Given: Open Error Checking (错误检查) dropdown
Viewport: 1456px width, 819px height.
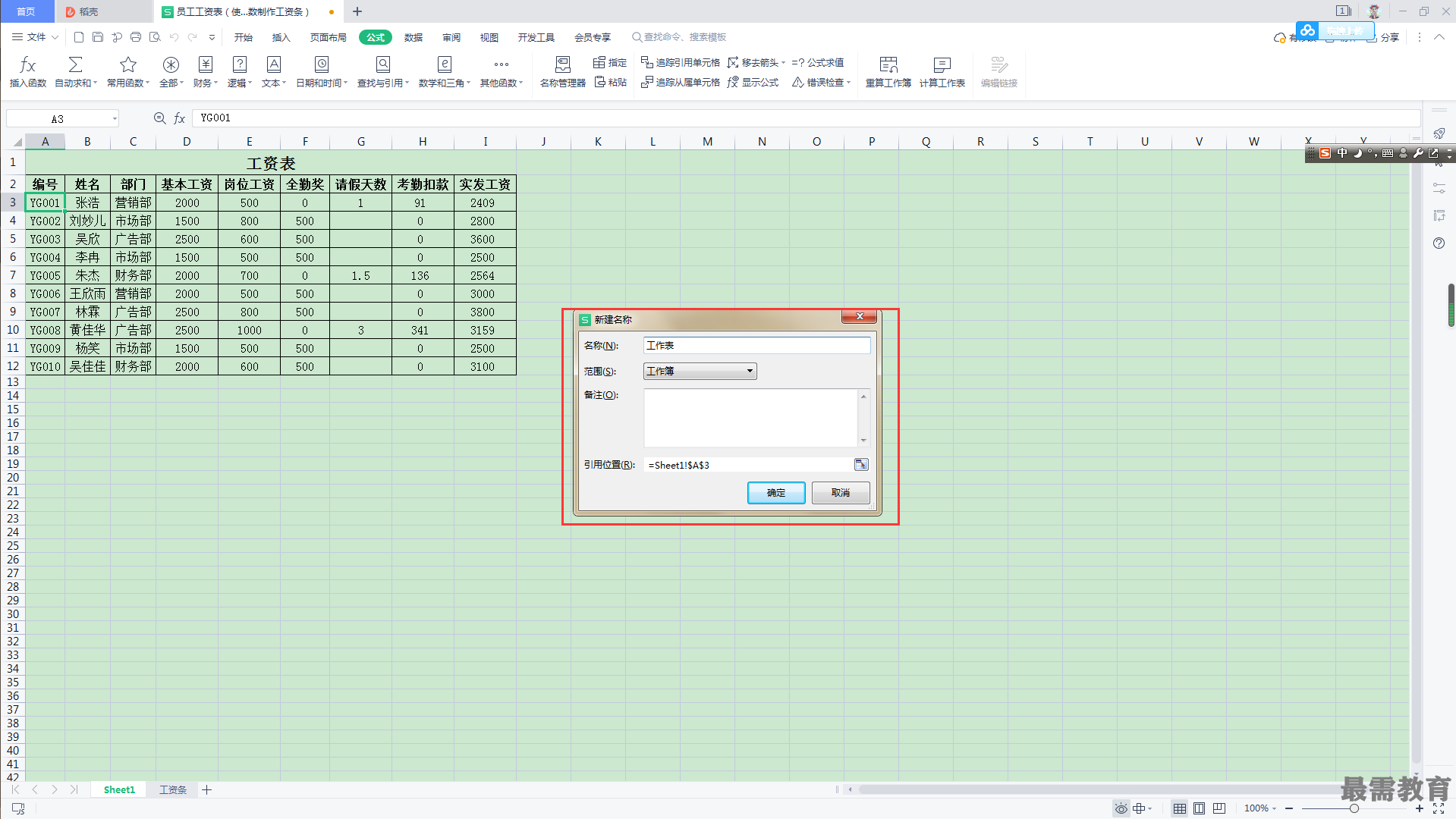Looking at the screenshot, I should [822, 83].
